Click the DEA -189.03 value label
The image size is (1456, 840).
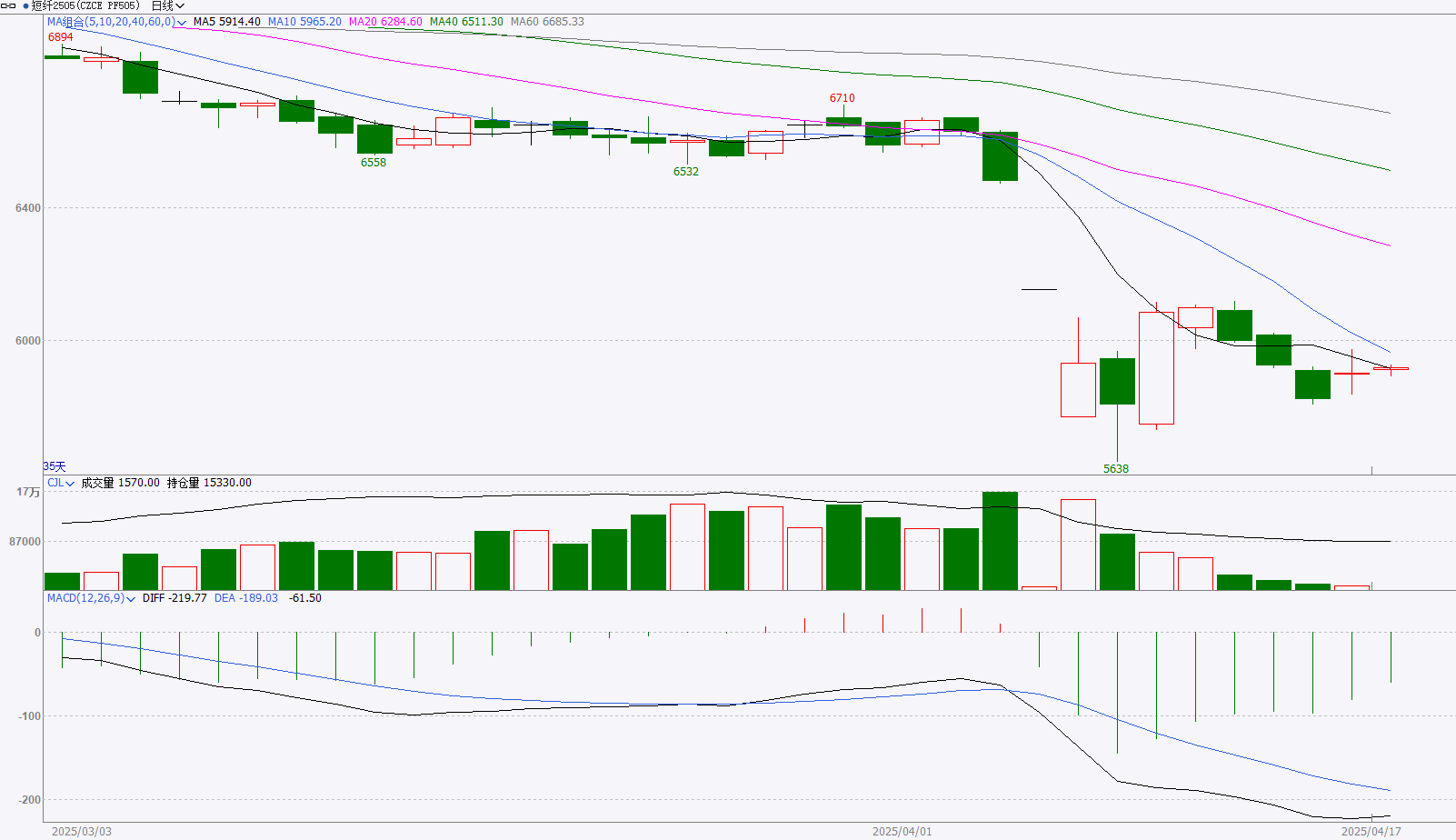(246, 598)
